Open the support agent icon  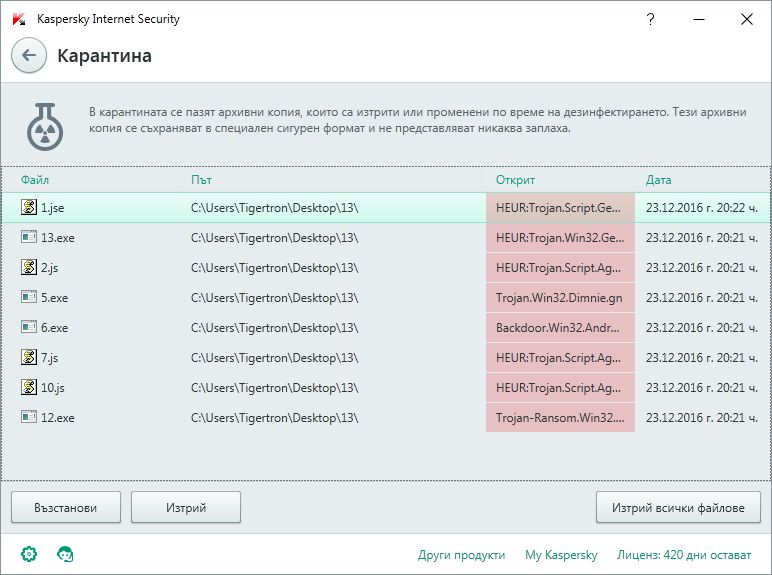click(x=65, y=554)
